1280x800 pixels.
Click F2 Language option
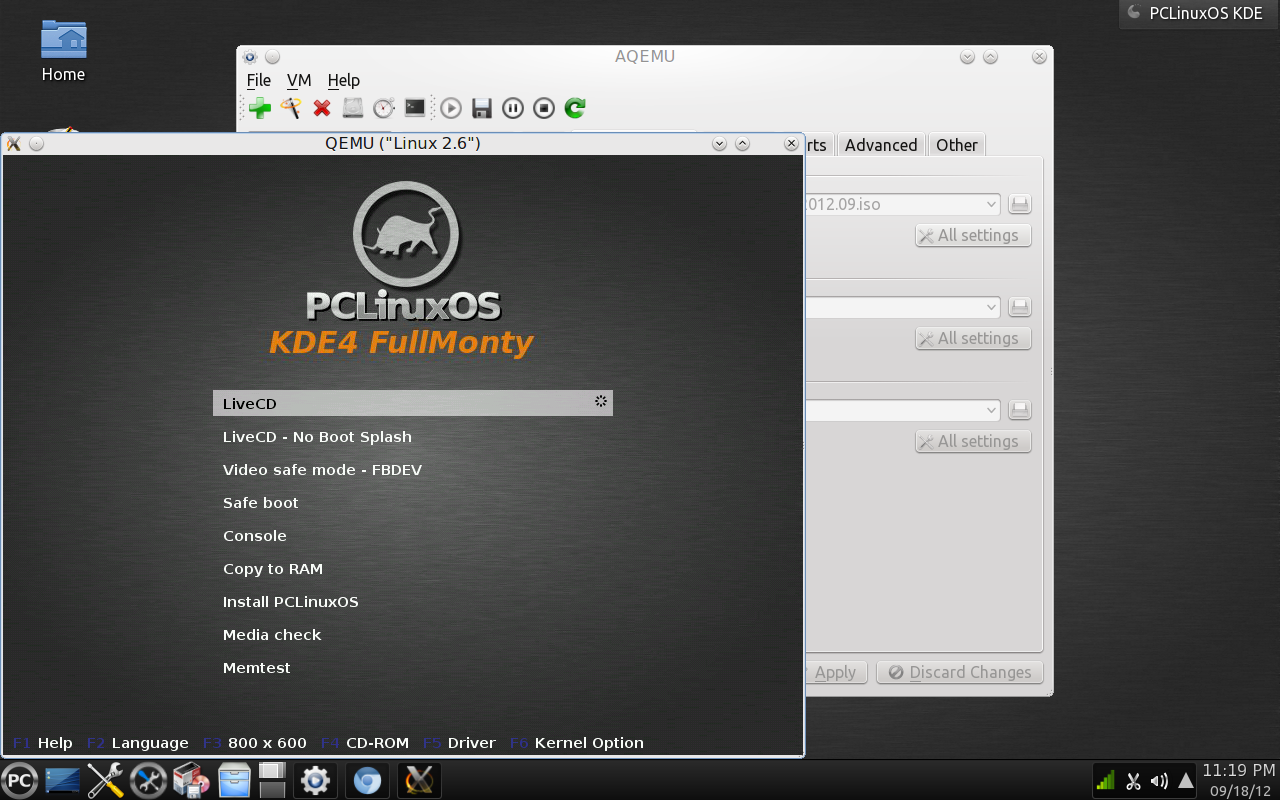click(x=138, y=743)
